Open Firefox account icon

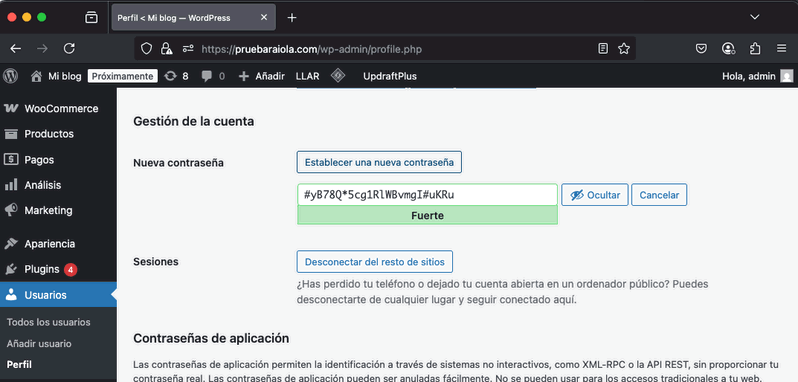[x=728, y=49]
